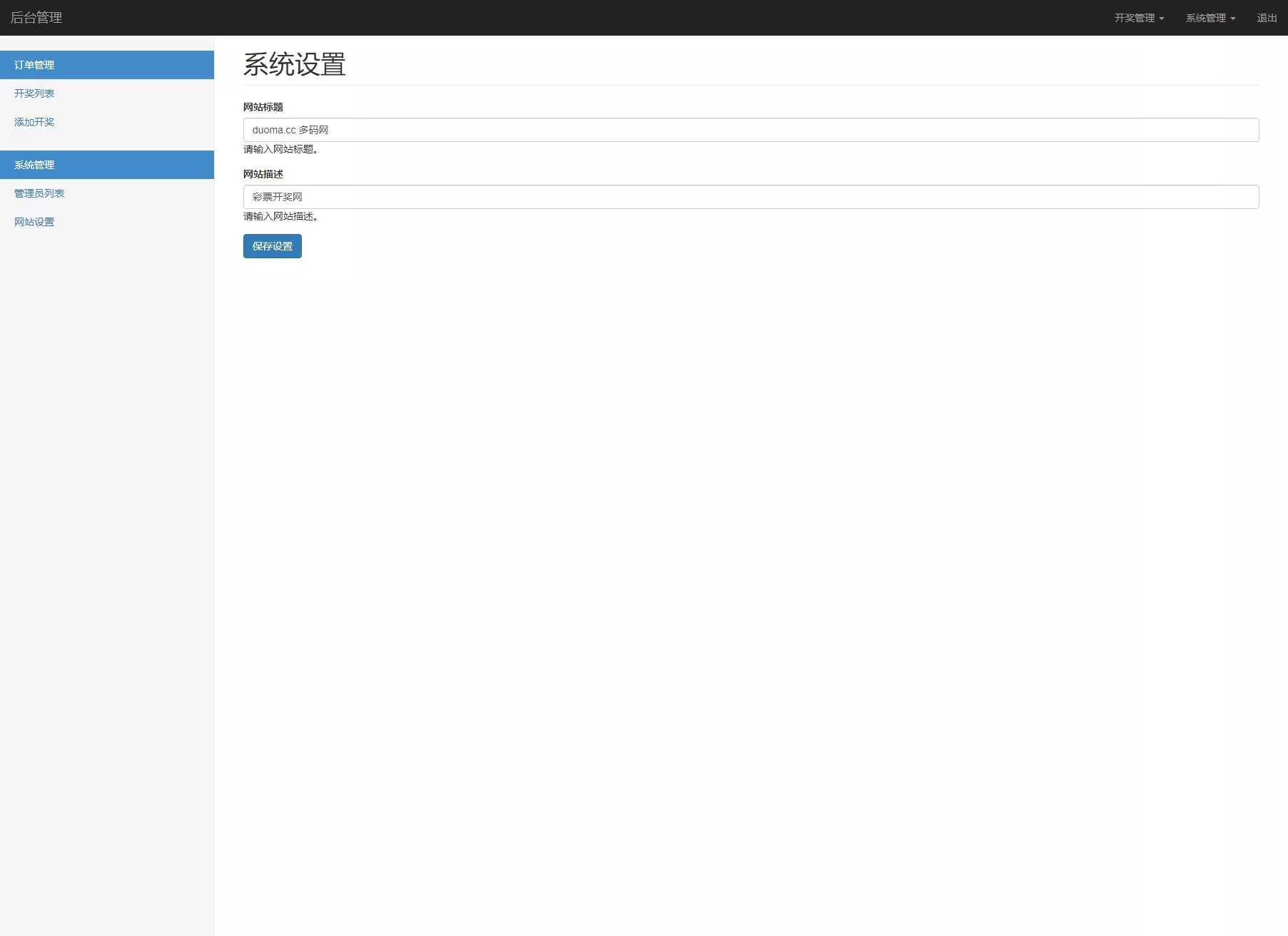Select 退出 to log out
The image size is (1288, 936).
point(1266,17)
